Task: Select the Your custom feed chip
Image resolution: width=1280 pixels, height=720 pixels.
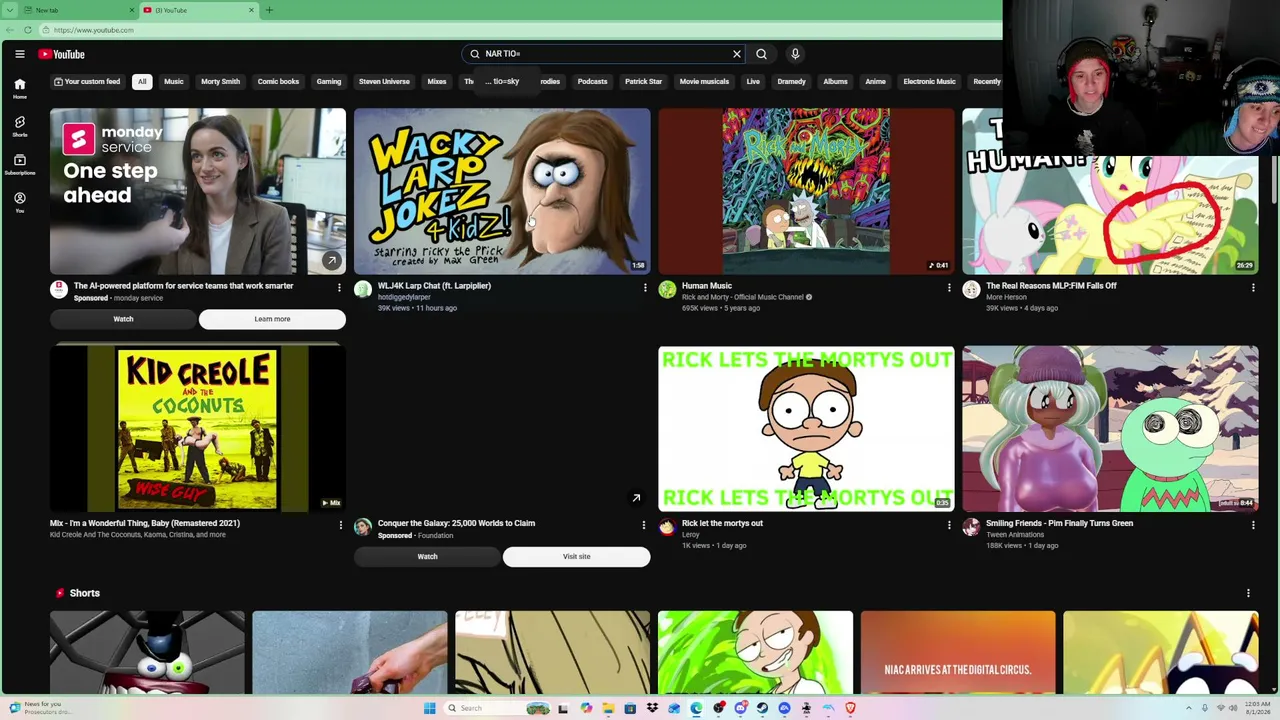Action: (87, 82)
